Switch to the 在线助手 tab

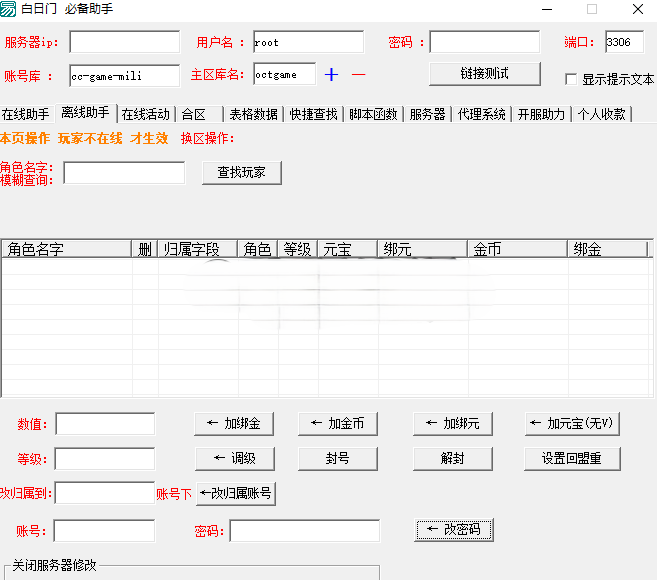26,114
